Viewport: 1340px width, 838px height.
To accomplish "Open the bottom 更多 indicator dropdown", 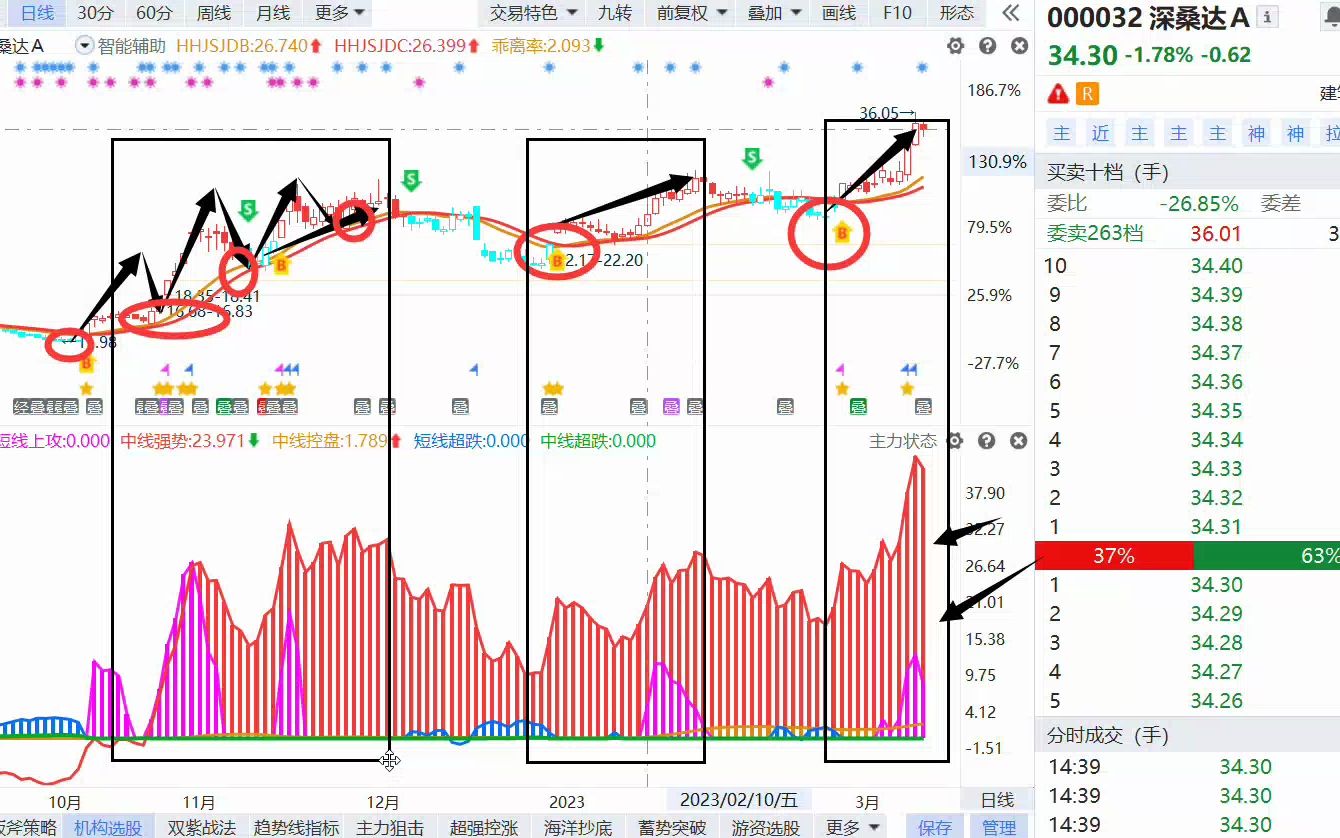I will point(853,827).
